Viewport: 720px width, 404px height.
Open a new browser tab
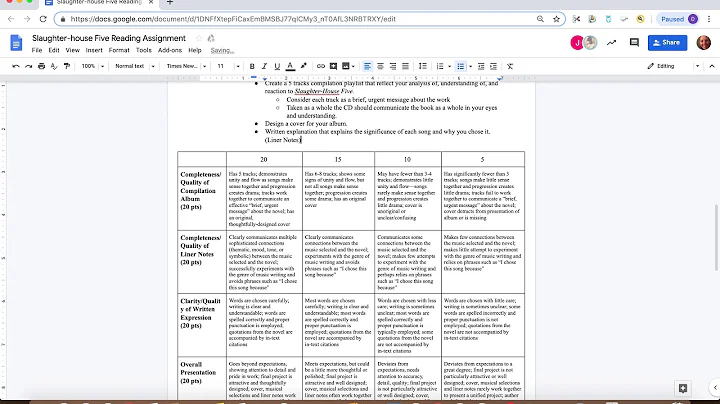point(169,2)
